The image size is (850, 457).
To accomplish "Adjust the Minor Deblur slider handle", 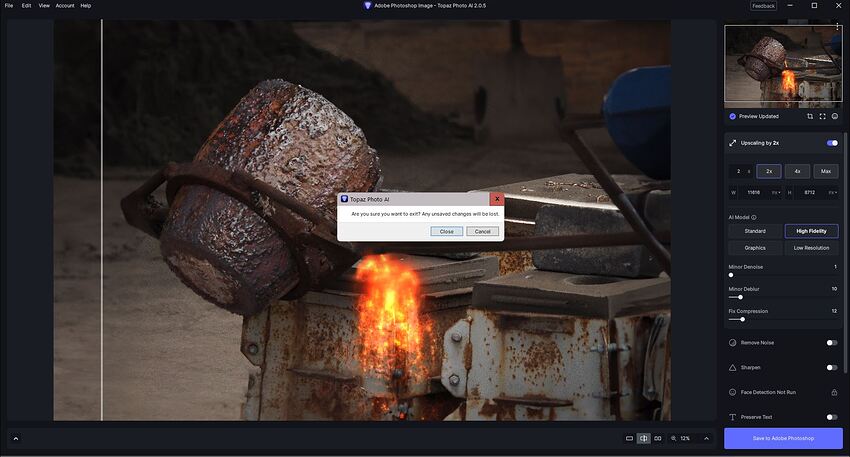I will pos(740,297).
